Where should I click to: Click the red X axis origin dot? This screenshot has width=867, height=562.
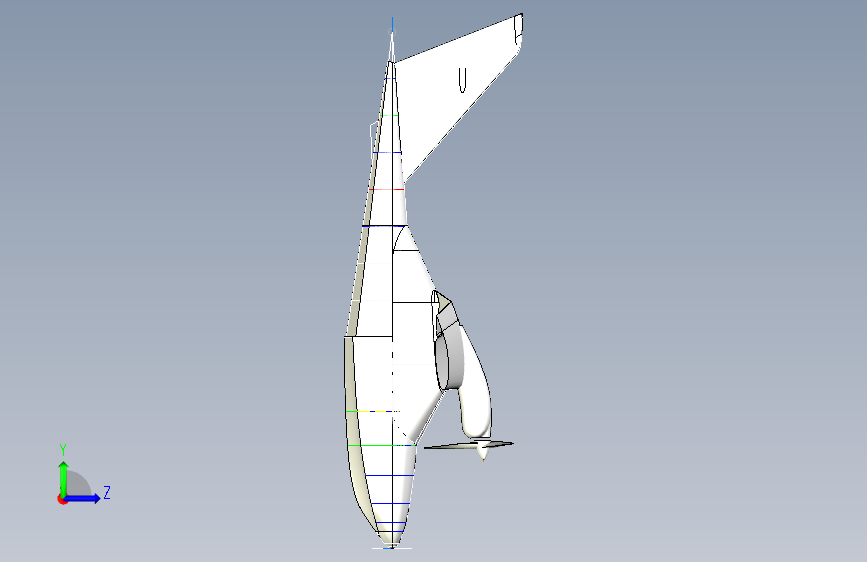pos(62,500)
